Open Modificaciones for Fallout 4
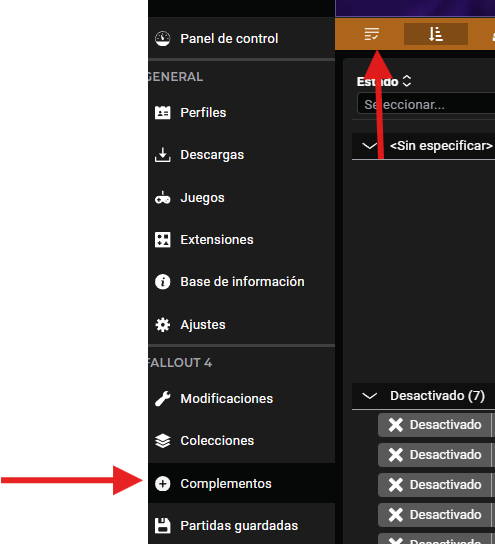This screenshot has width=495, height=544. pyautogui.click(x=241, y=399)
